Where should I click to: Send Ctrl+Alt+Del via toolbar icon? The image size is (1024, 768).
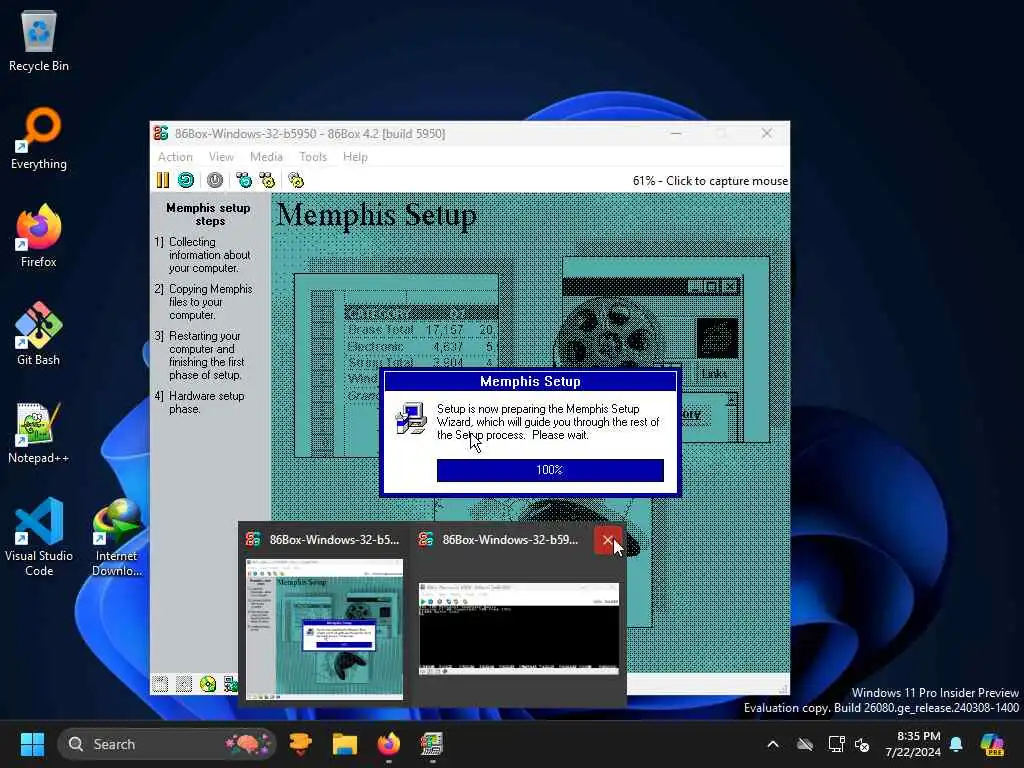244,180
